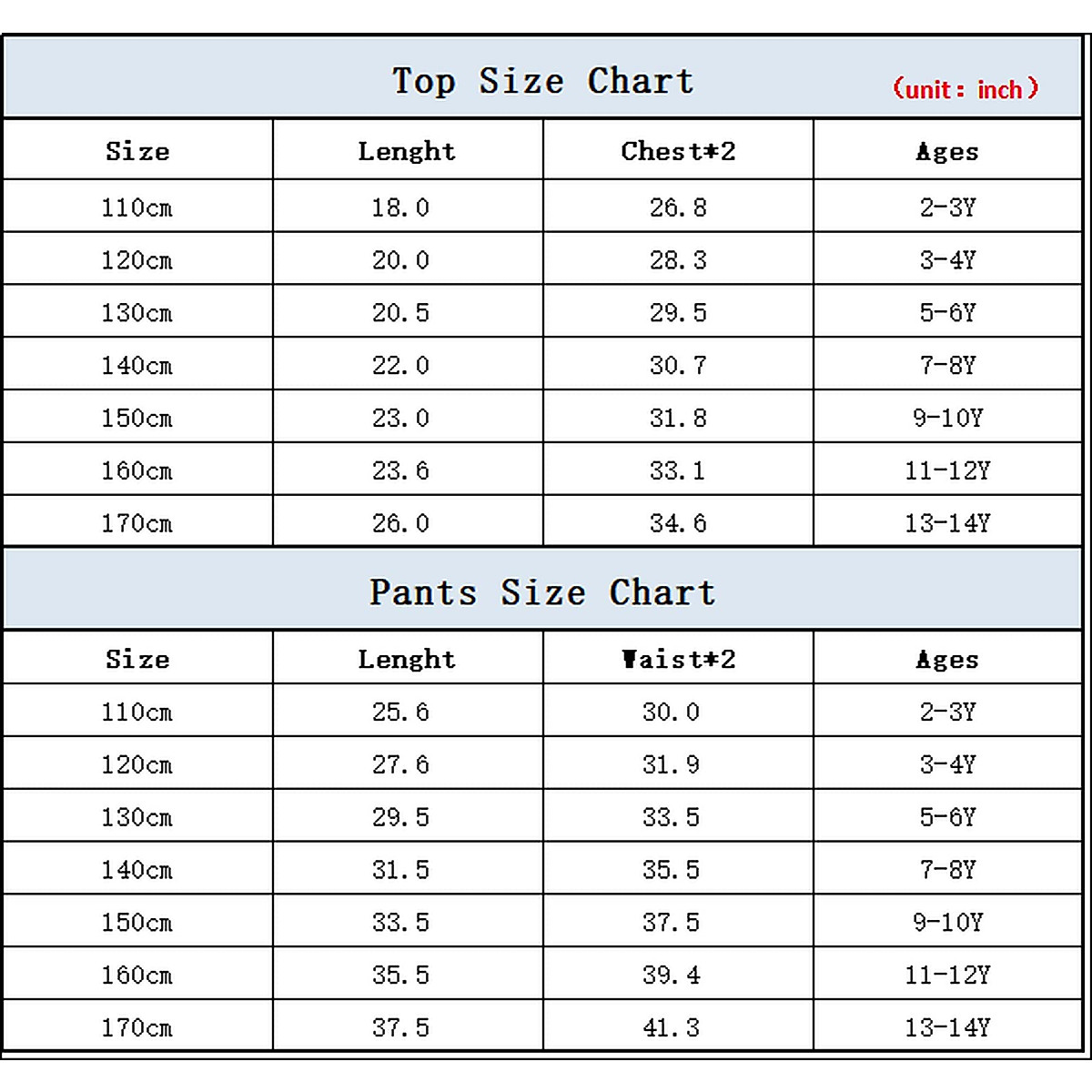The width and height of the screenshot is (1092, 1092).
Task: Select the 30.7 chest cell
Action: pos(678,366)
